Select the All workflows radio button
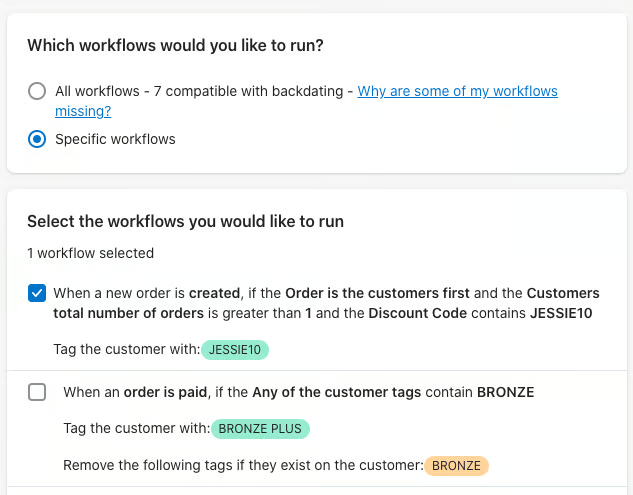 tap(37, 91)
